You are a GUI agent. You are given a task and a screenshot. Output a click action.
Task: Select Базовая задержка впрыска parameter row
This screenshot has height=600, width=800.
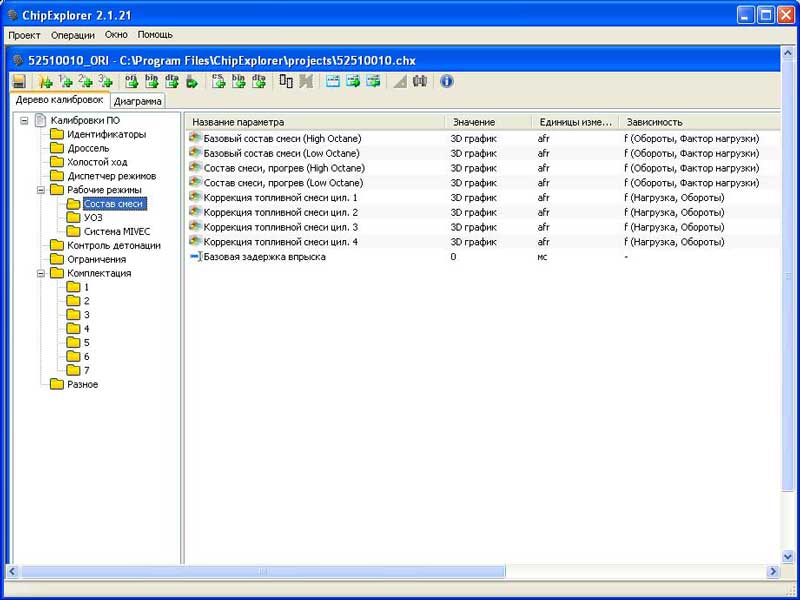(x=263, y=257)
